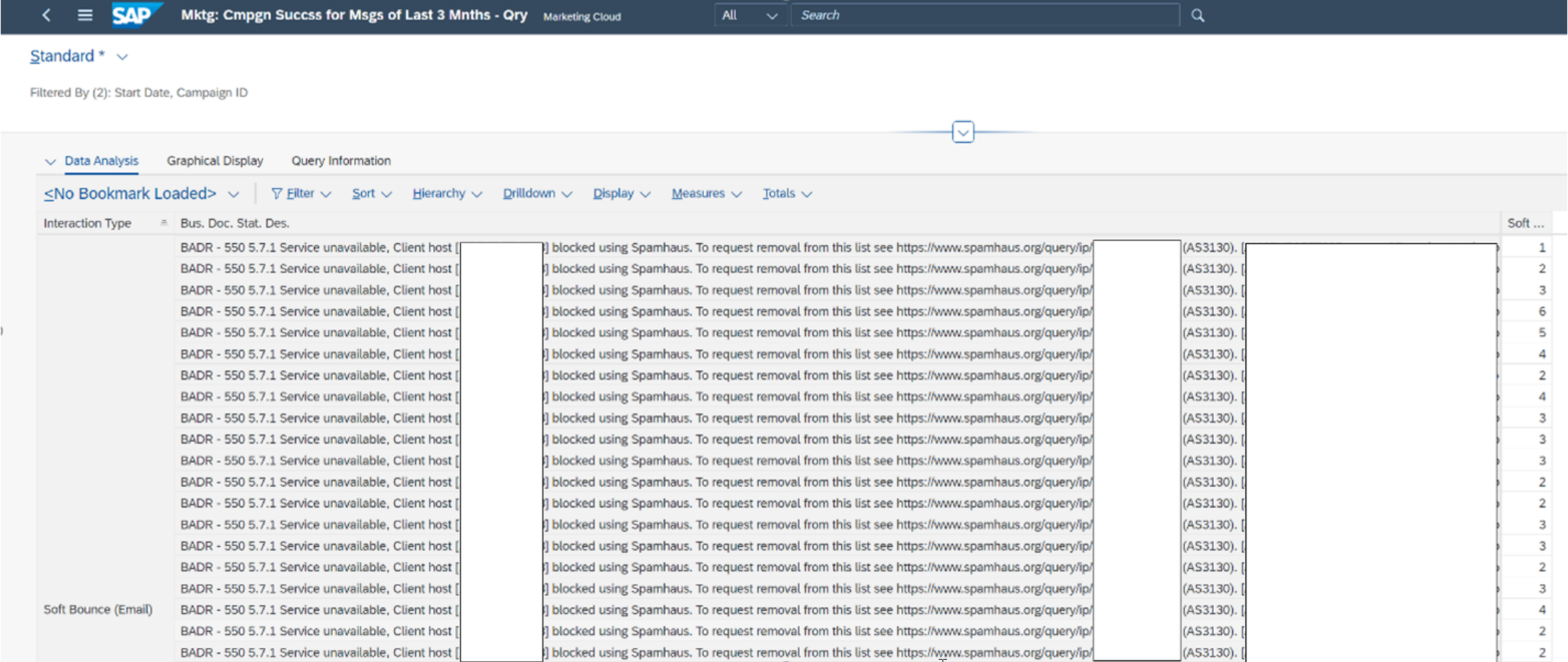Click the SAP logo
The width and height of the screenshot is (1568, 662).
136,15
